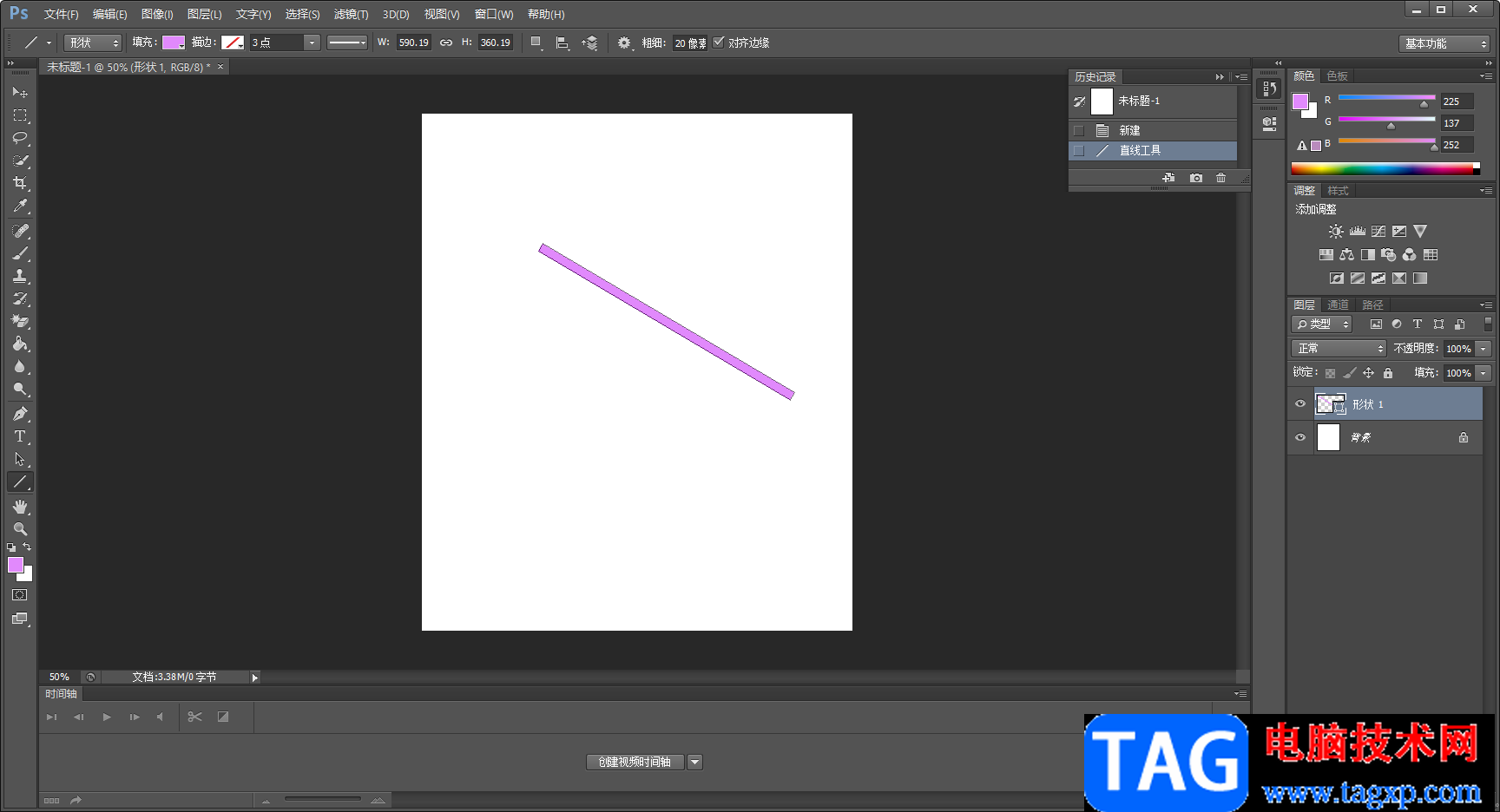Open layer opacity dropdown arrow

click(x=1484, y=349)
